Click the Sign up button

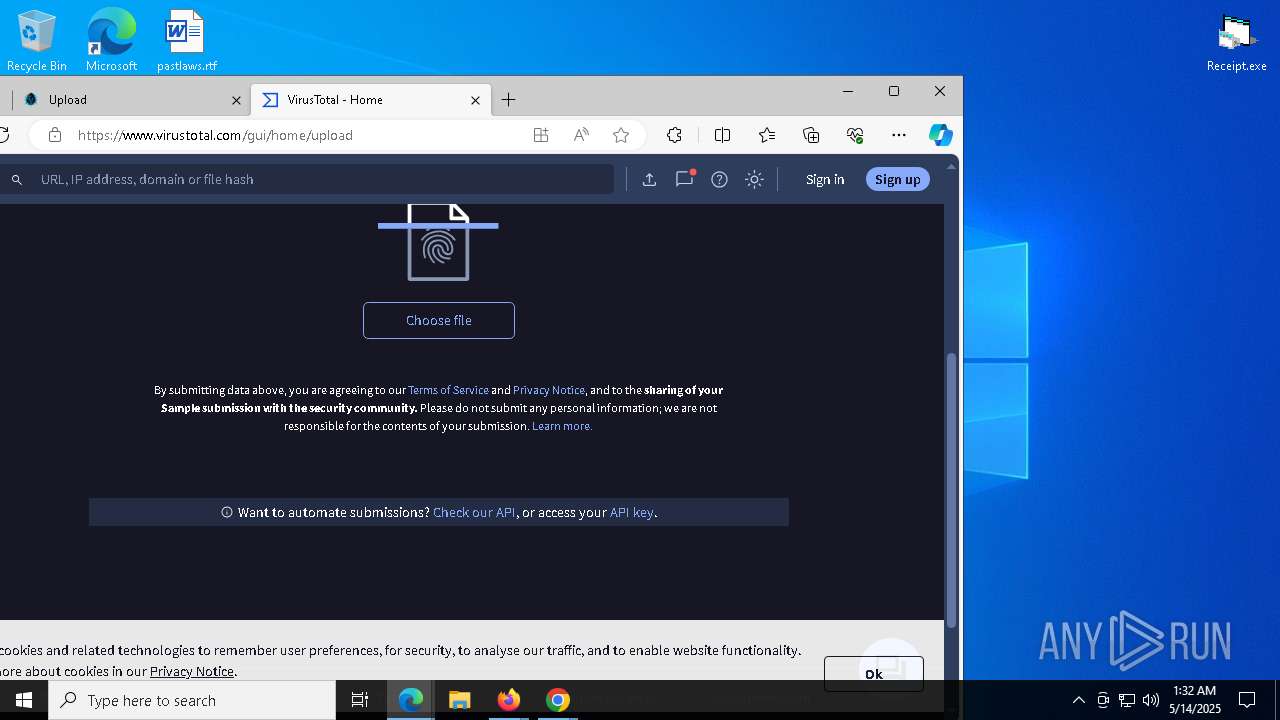coord(897,179)
